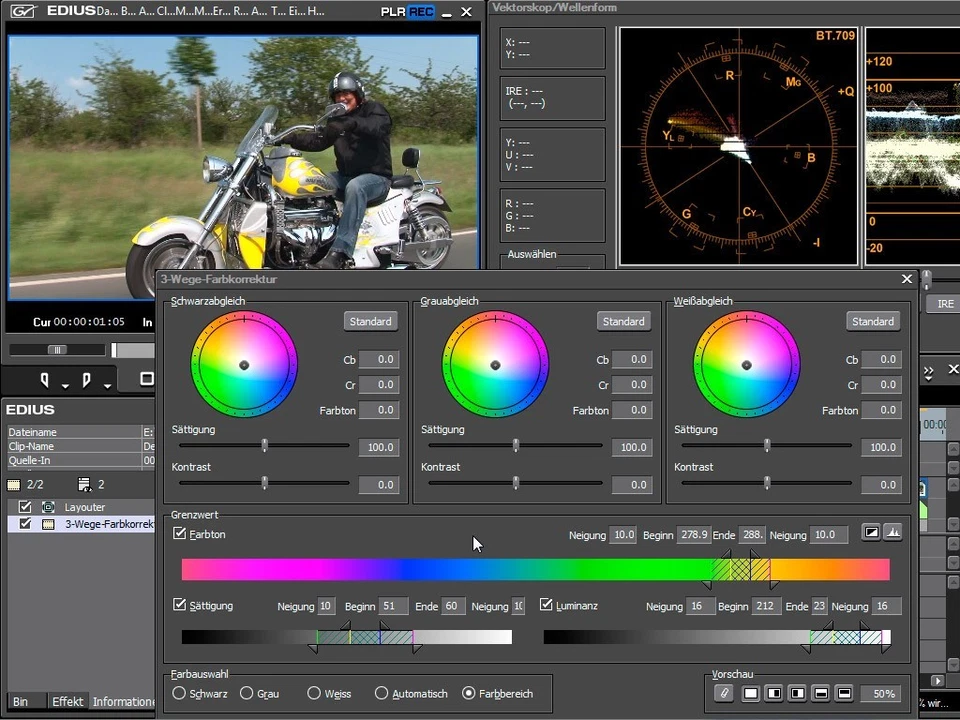Click the Set In point marker icon
Screen dimensions: 960x720
pos(45,380)
